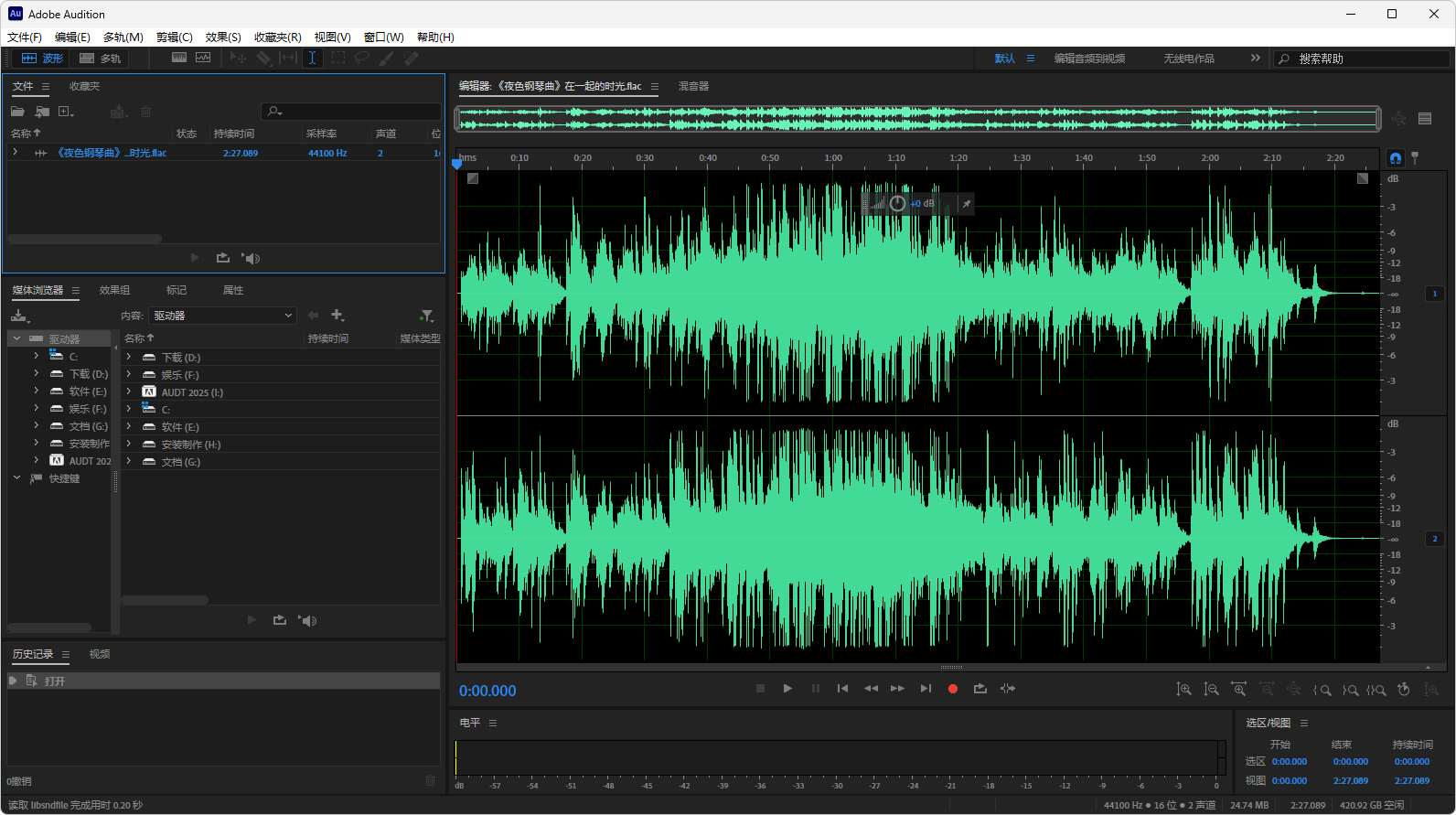Show the spectral frequency display
Viewport: 1456px width, 815px height.
pyautogui.click(x=179, y=58)
